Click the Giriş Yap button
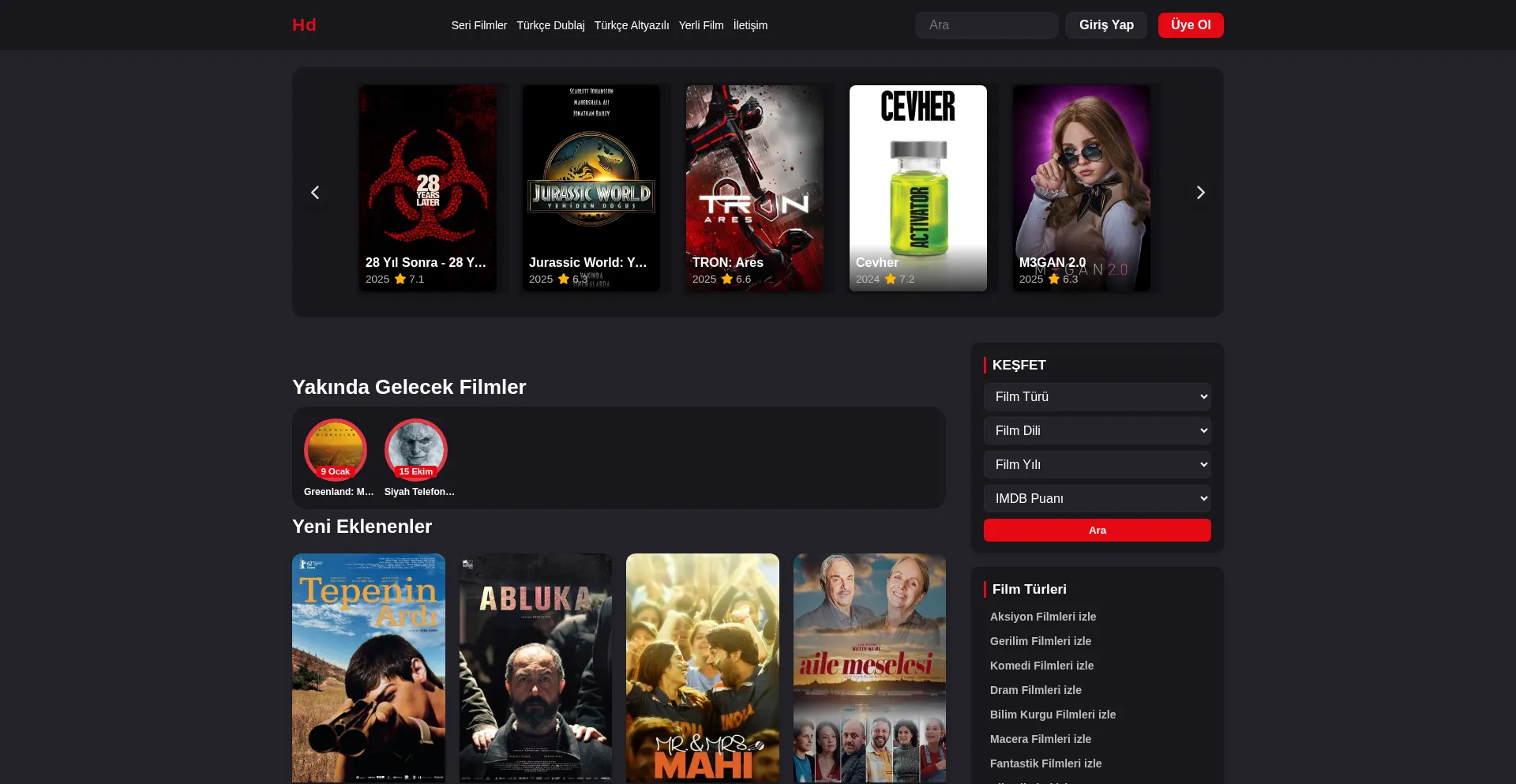 pyautogui.click(x=1106, y=25)
